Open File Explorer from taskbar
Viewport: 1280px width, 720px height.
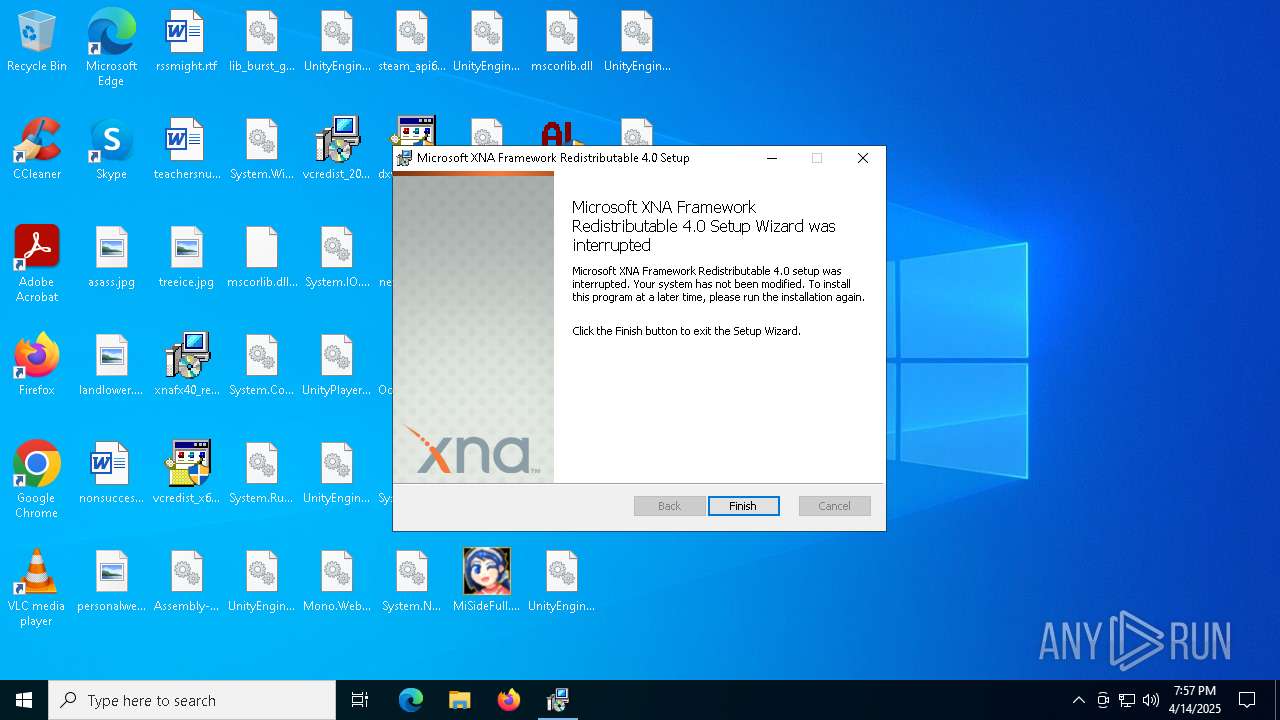[x=460, y=700]
